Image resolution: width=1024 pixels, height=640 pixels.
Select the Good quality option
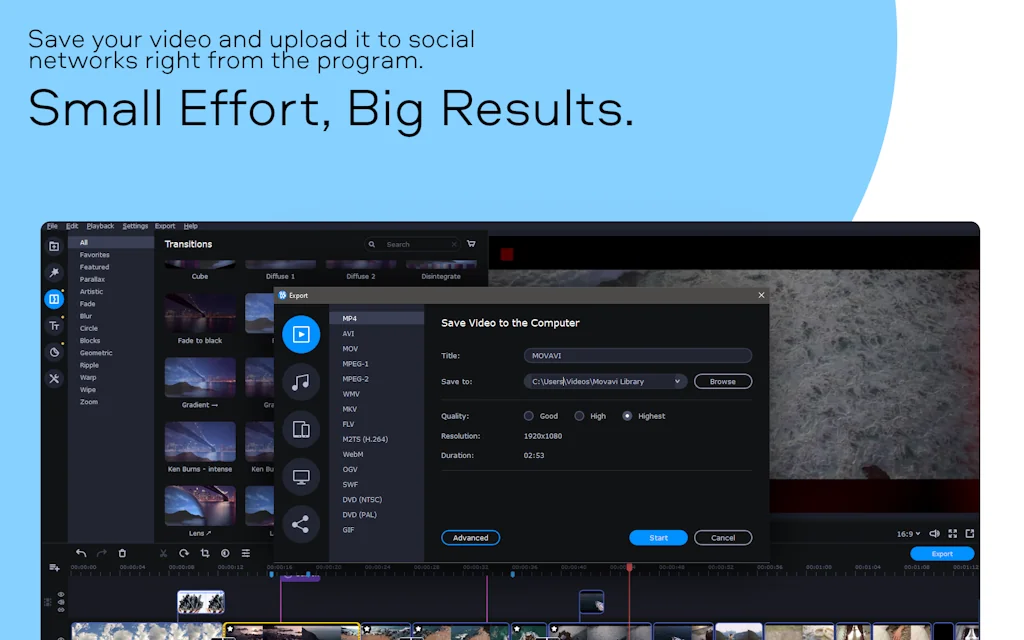coord(530,416)
